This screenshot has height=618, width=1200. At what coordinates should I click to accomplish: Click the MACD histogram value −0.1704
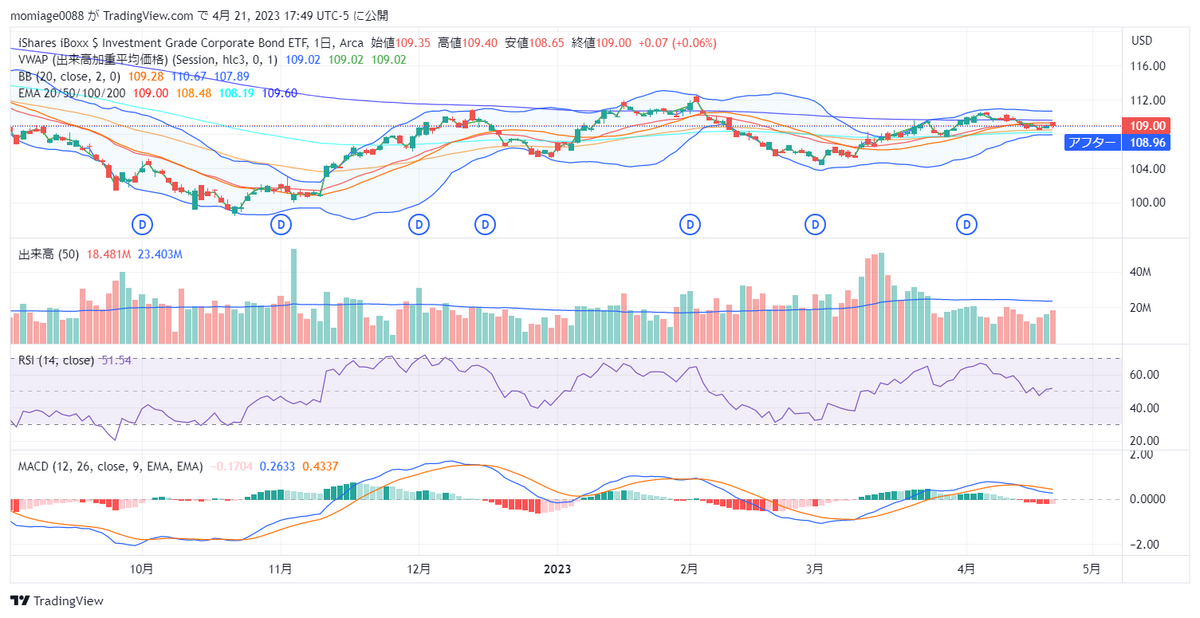231,466
